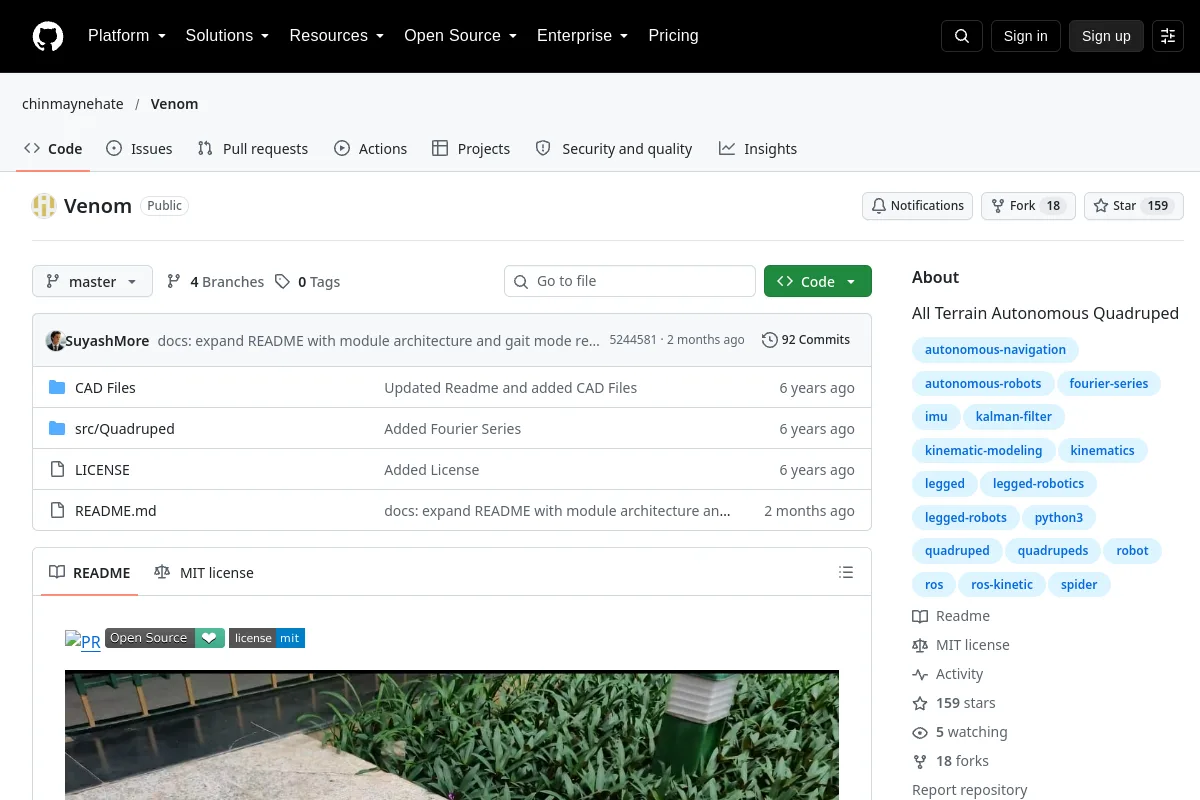
Task: Open the README.md file
Action: tap(116, 511)
